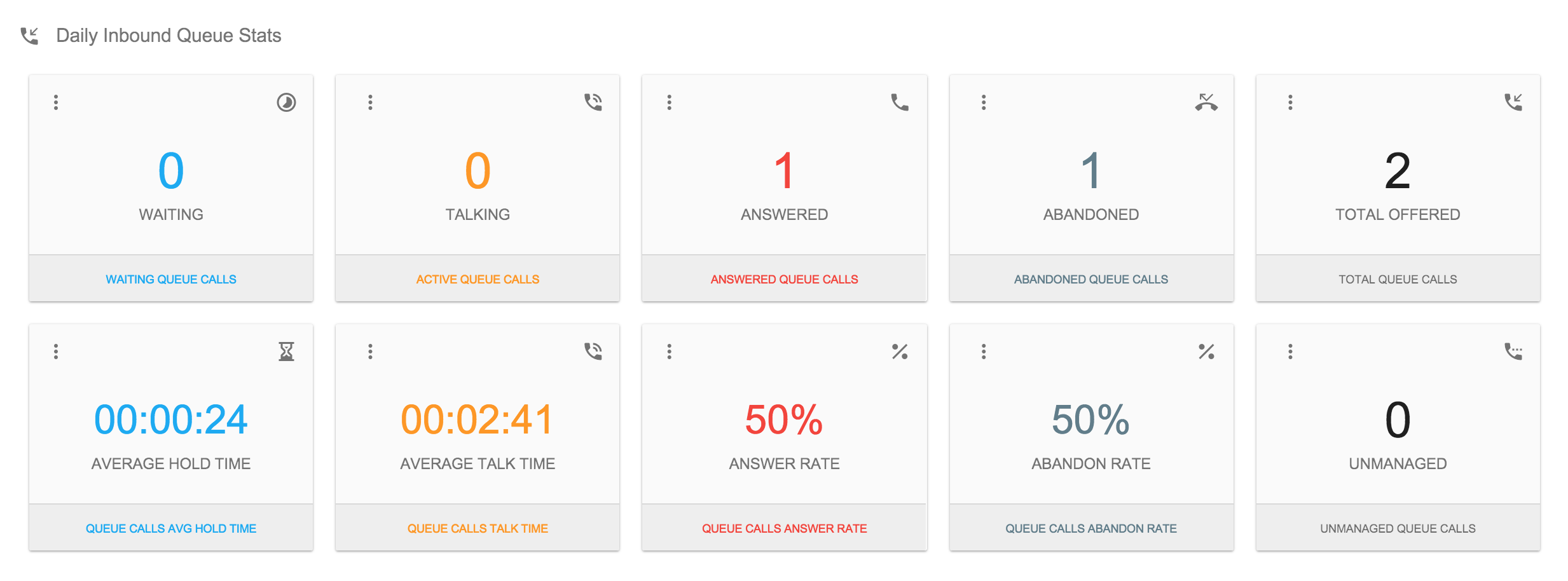This screenshot has height=581, width=1568.
Task: Open Queue Calls Abandon Rate footer
Action: coord(1090,528)
